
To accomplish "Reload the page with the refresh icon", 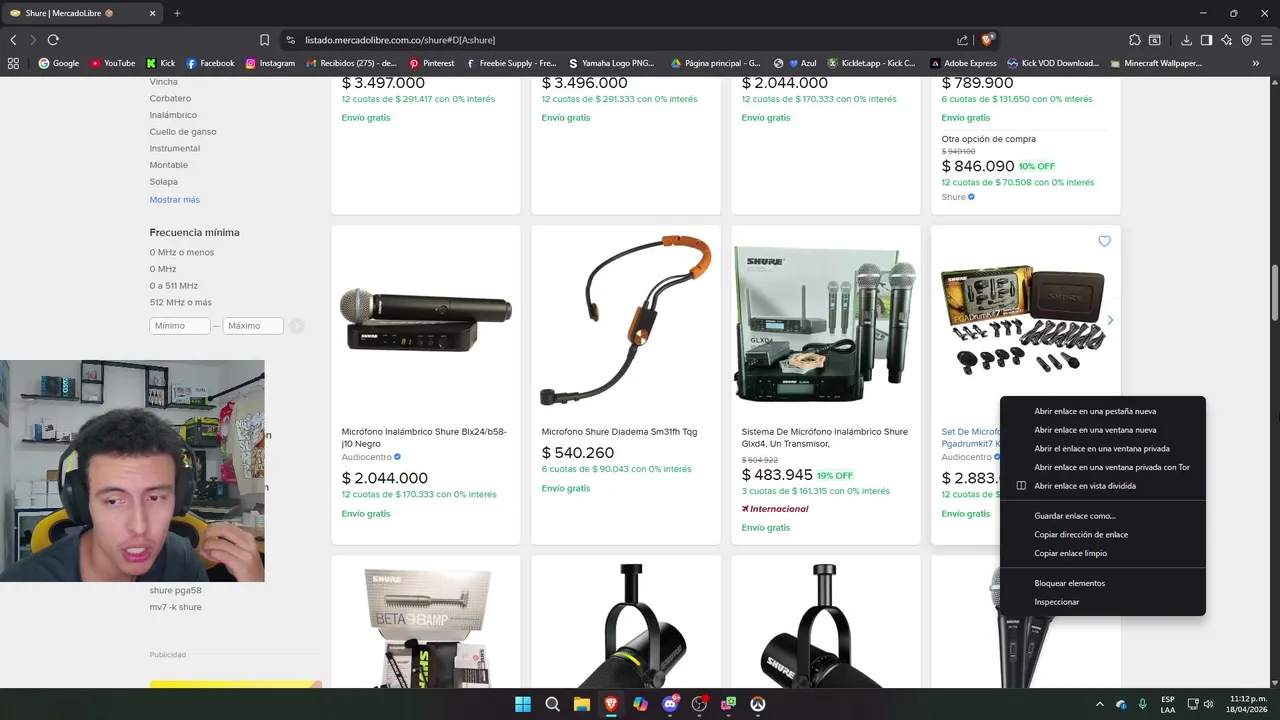I will click(53, 40).
